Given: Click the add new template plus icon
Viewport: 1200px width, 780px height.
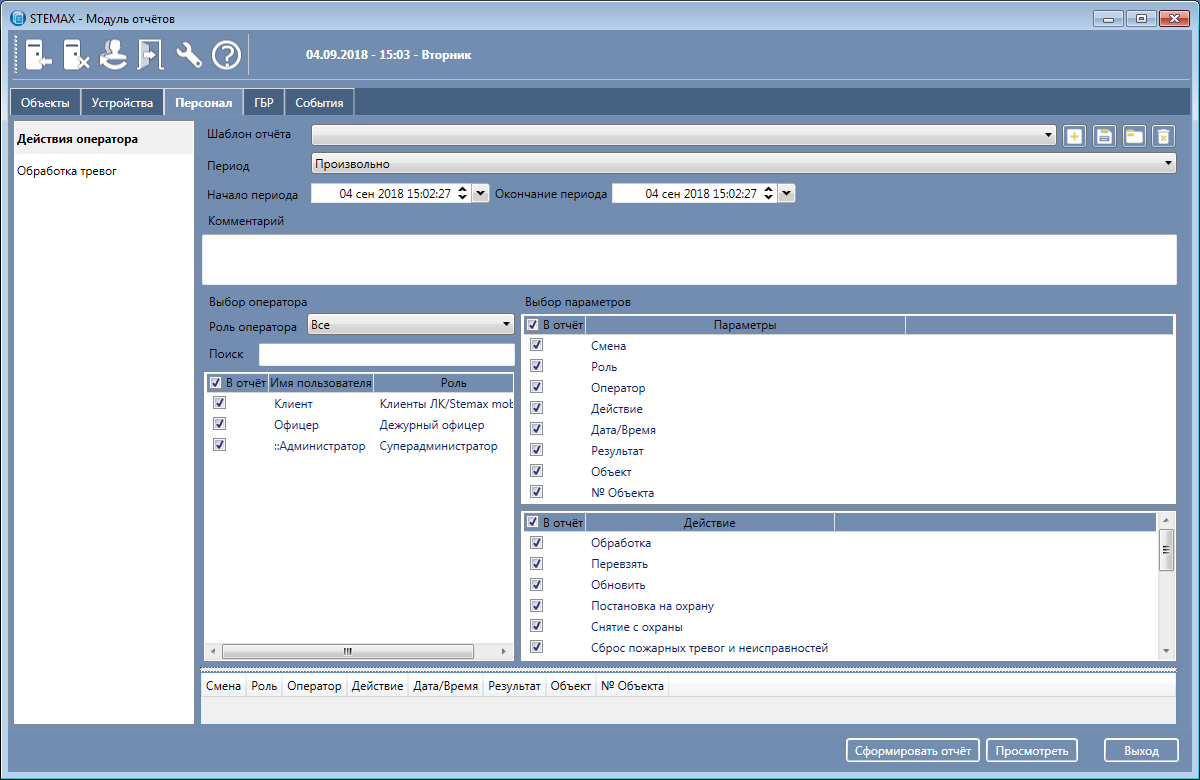Looking at the screenshot, I should click(1075, 136).
